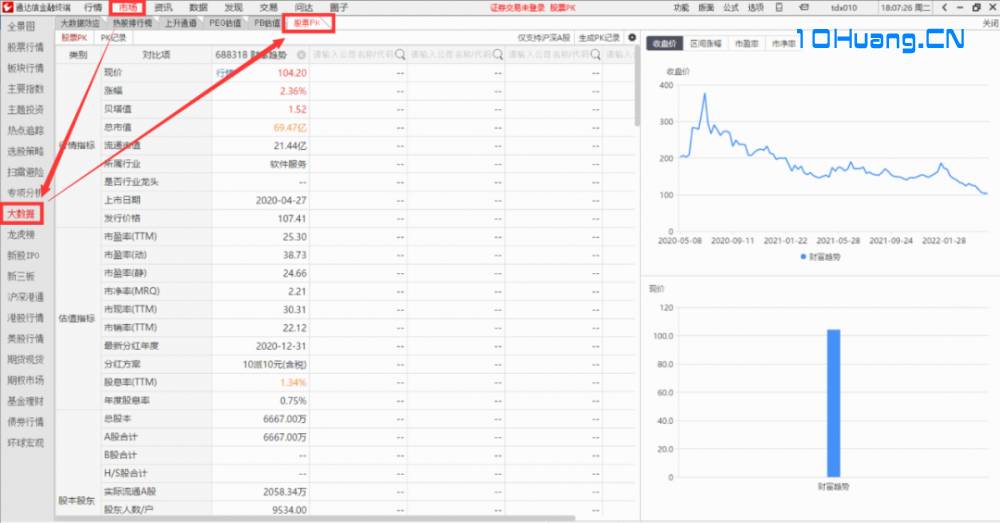Click the Tongdaxin app logo icon
The image size is (1000, 523).
click(x=7, y=7)
